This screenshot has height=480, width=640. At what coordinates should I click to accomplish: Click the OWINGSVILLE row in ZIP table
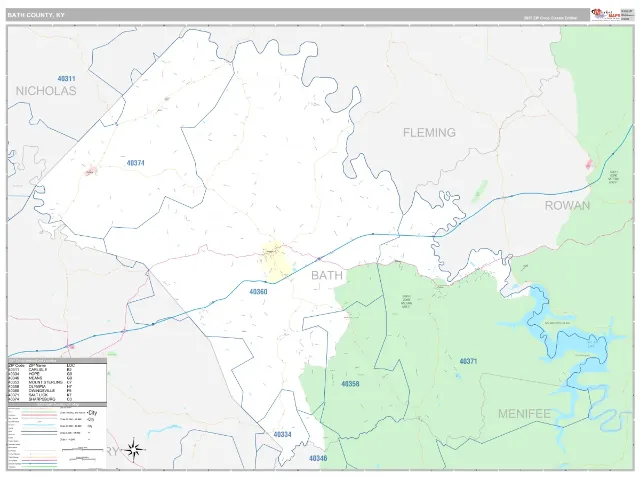tap(57, 391)
